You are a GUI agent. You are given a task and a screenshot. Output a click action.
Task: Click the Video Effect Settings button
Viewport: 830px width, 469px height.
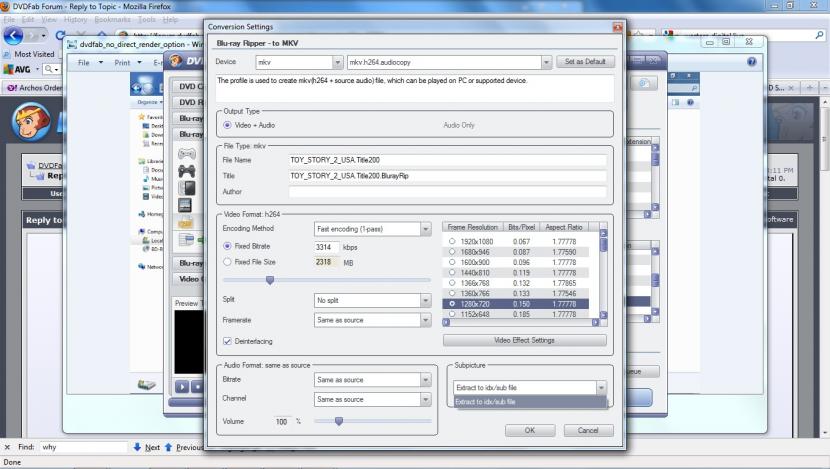[x=525, y=340]
